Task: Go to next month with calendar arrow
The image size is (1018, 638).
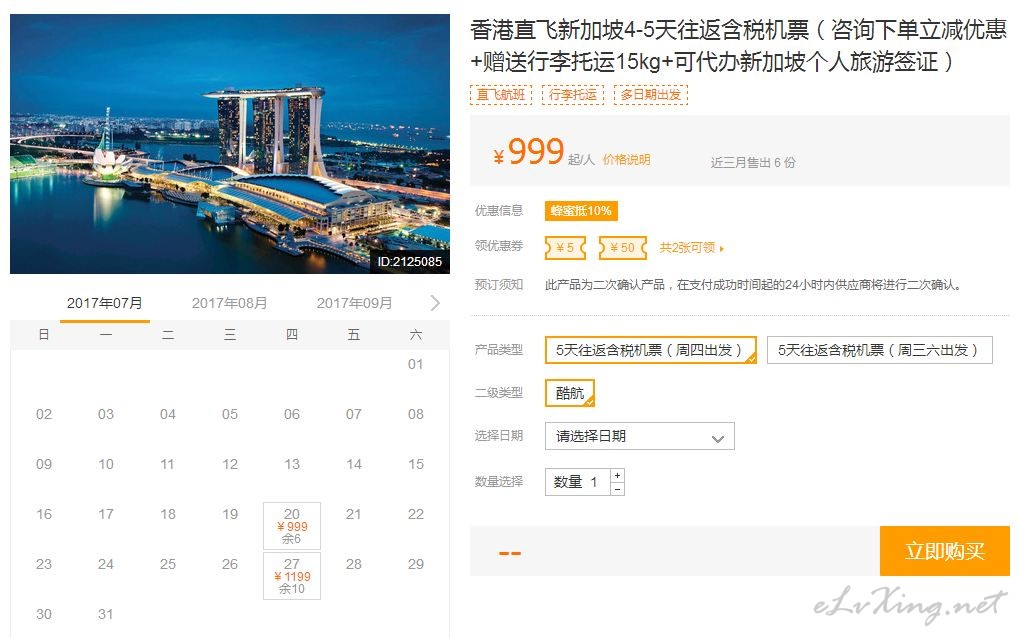Action: point(435,302)
